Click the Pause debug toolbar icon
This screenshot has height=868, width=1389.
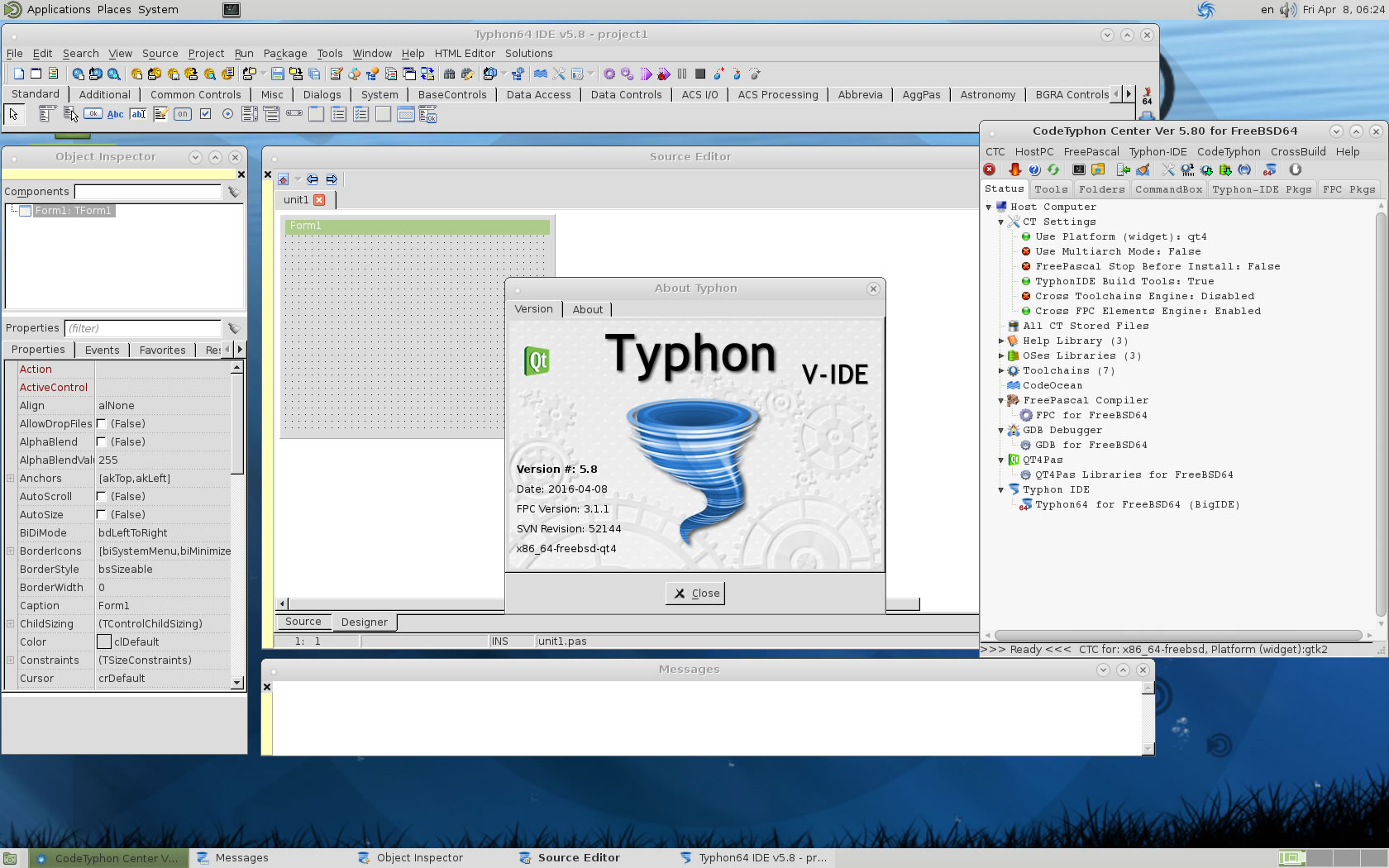(682, 74)
